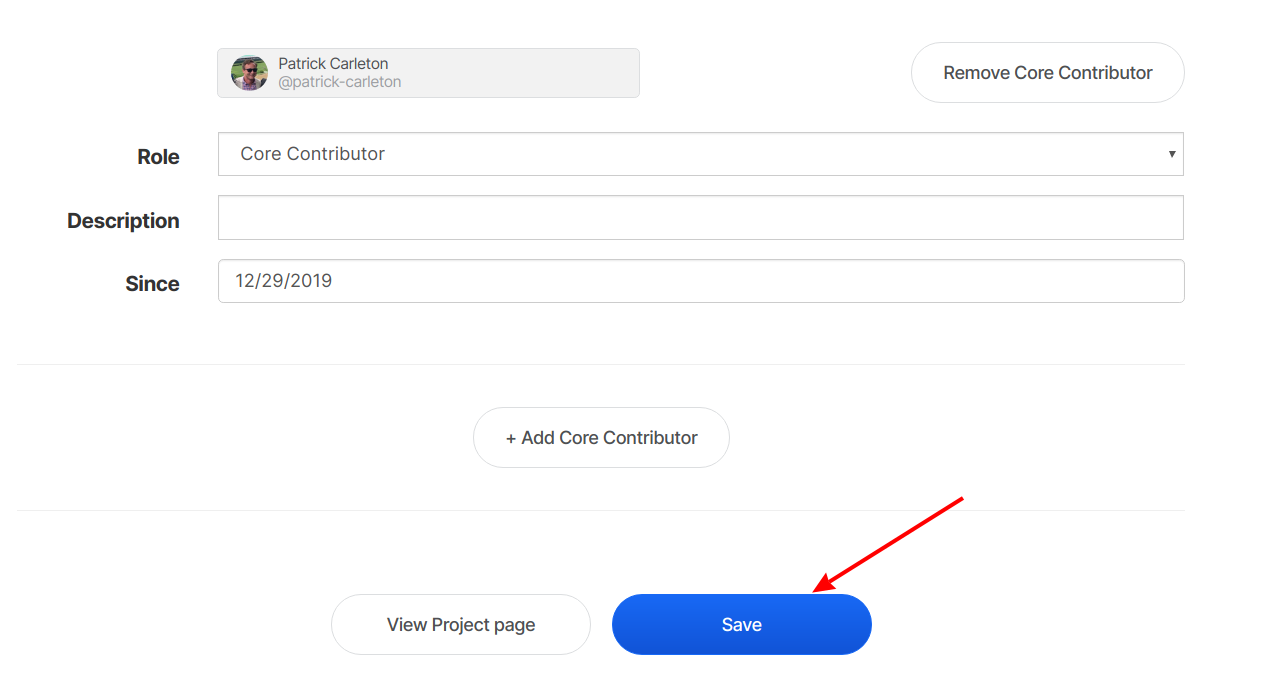Click Patrick Carleton's avatar photo
The height and width of the screenshot is (700, 1266).
(x=249, y=73)
